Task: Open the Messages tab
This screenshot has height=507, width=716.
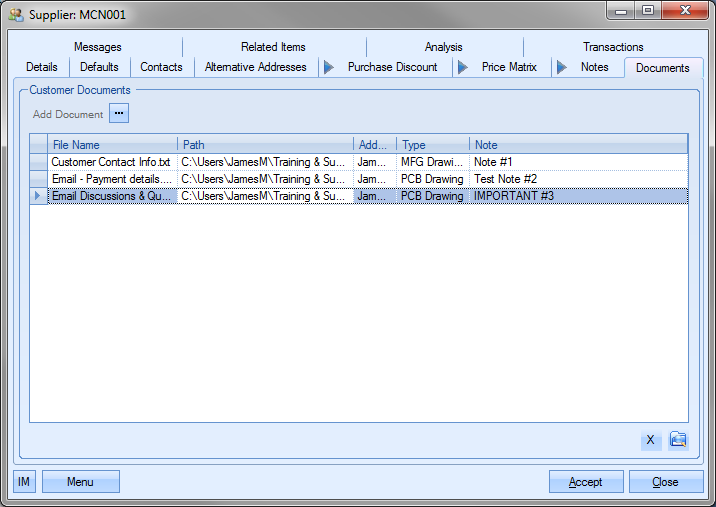Action: point(97,47)
